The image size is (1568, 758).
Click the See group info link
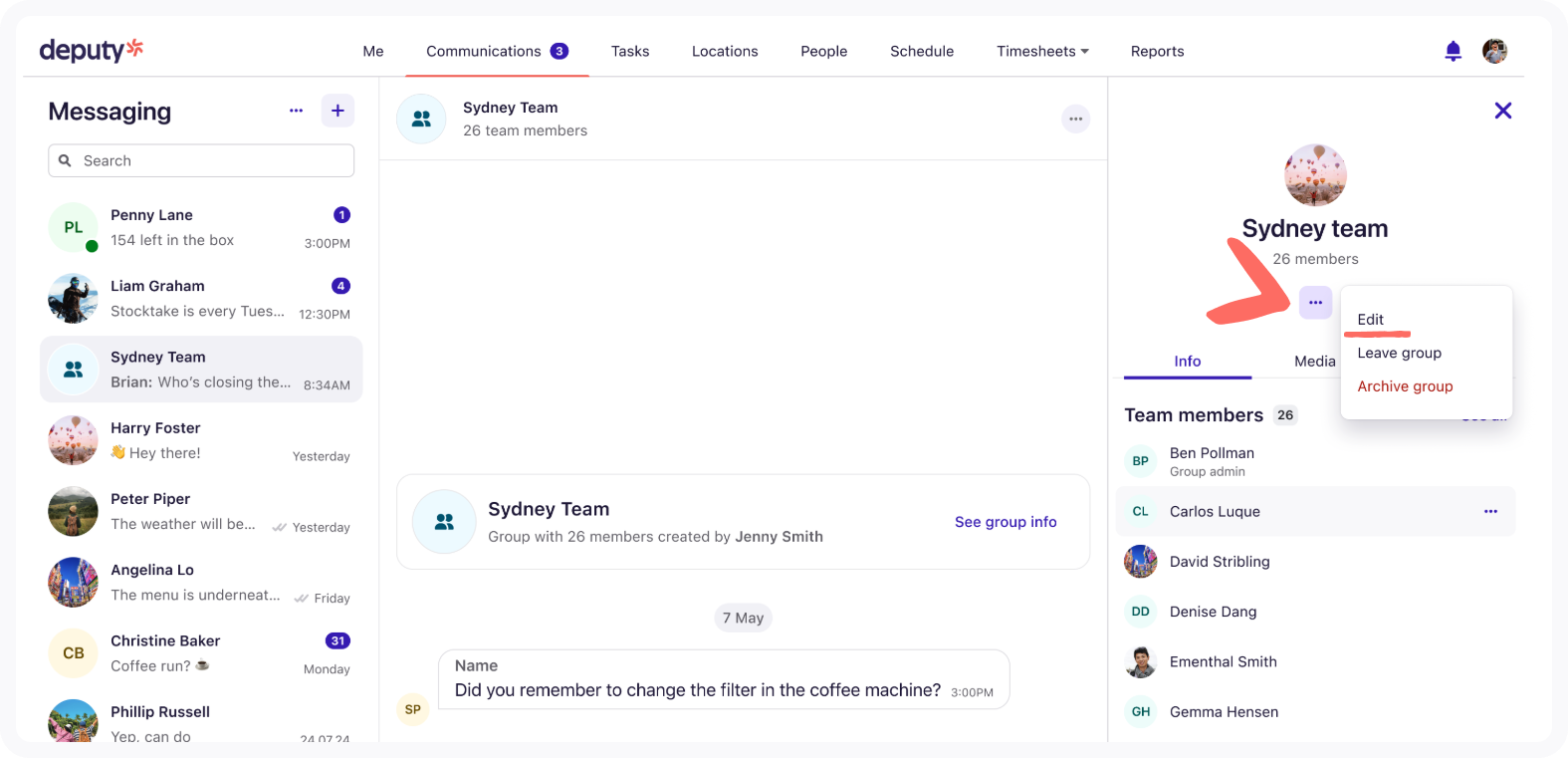coord(1005,522)
